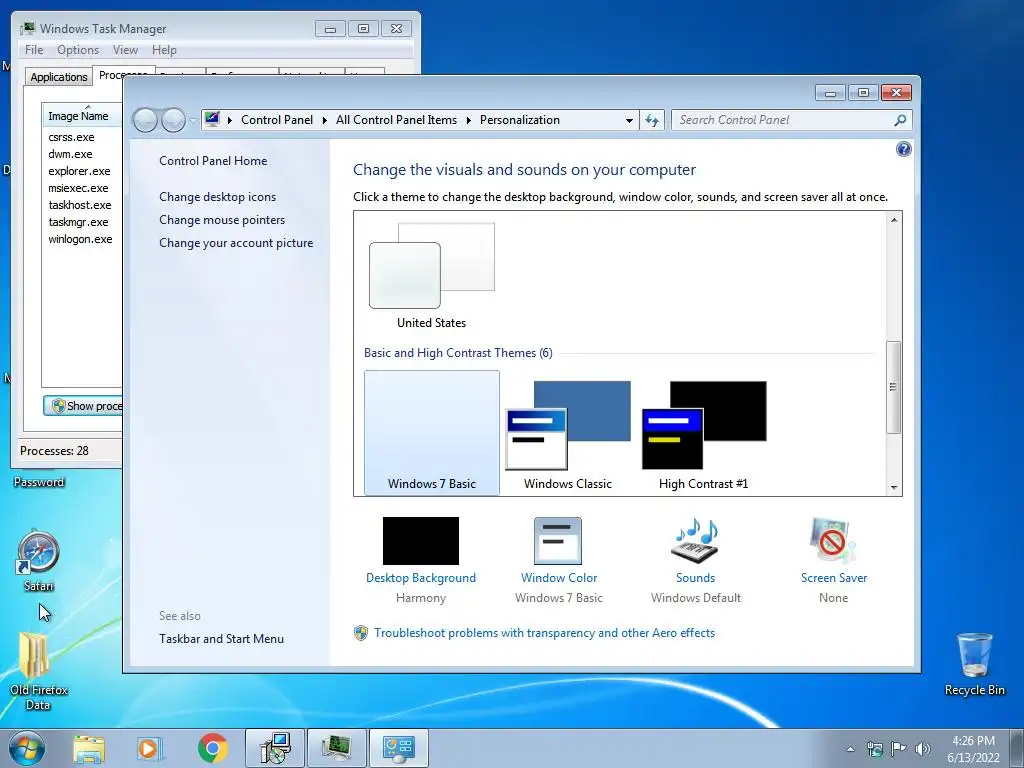Select explorer.exe process row

click(82, 171)
